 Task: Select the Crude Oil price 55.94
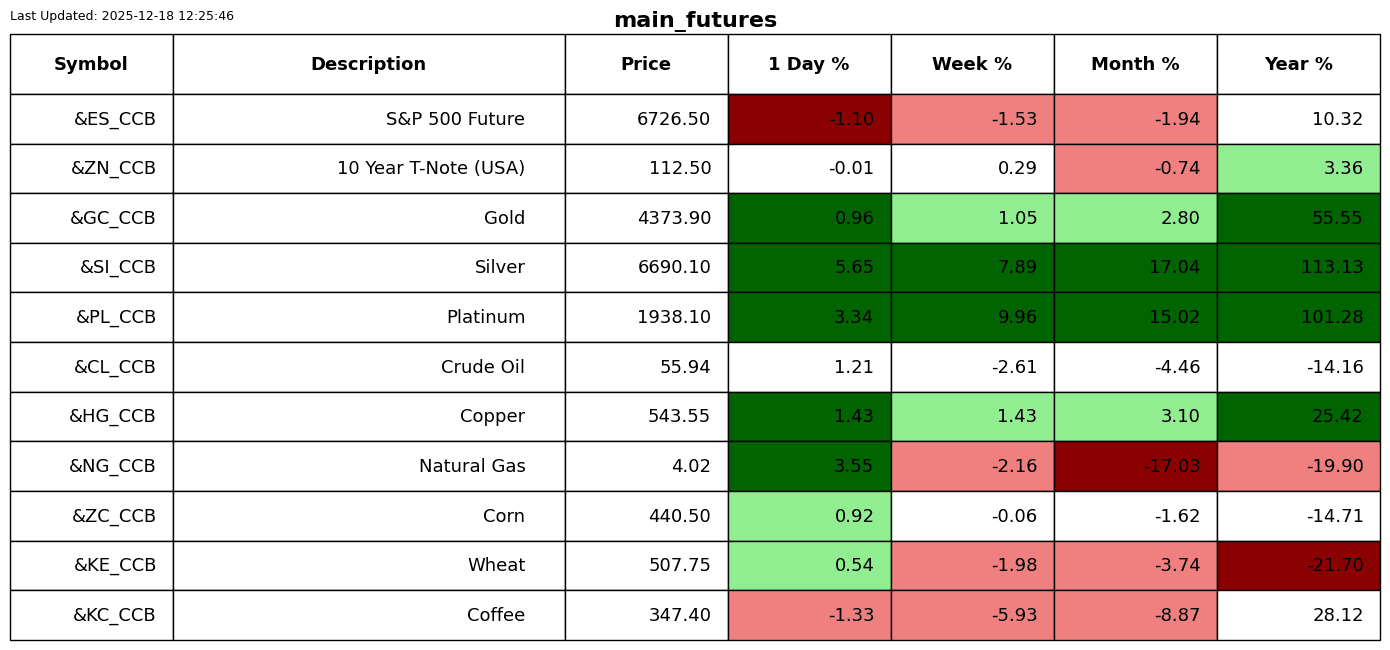[685, 367]
